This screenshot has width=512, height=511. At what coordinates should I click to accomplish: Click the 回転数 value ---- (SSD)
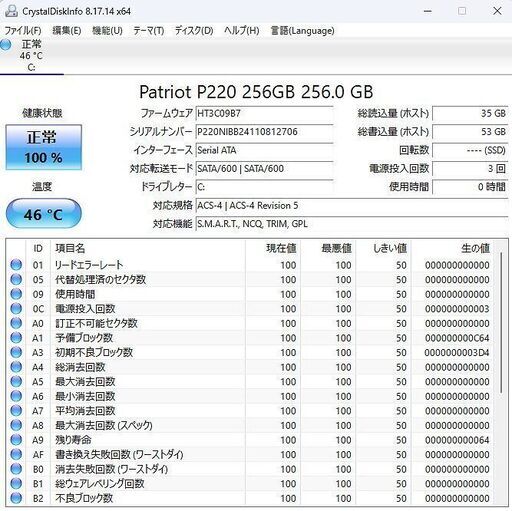470,150
